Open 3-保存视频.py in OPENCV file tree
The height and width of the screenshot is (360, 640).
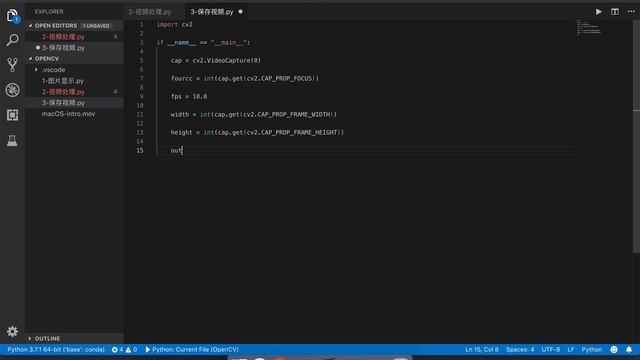[x=75, y=103]
